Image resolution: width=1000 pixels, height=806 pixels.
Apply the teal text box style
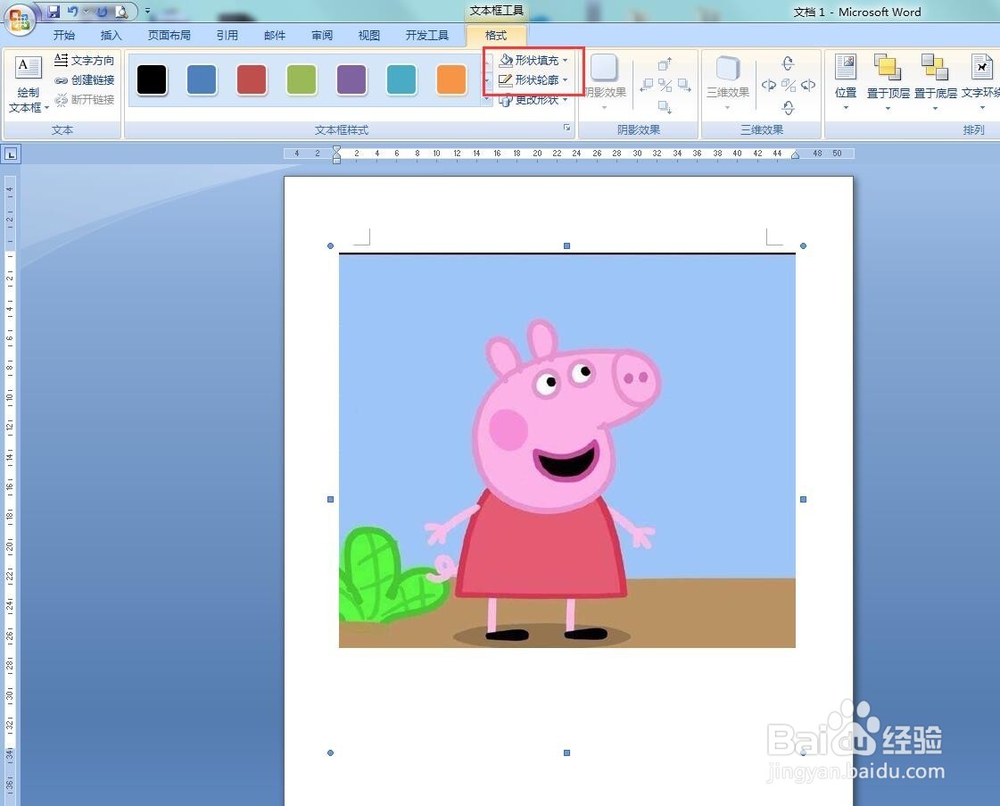click(x=401, y=80)
